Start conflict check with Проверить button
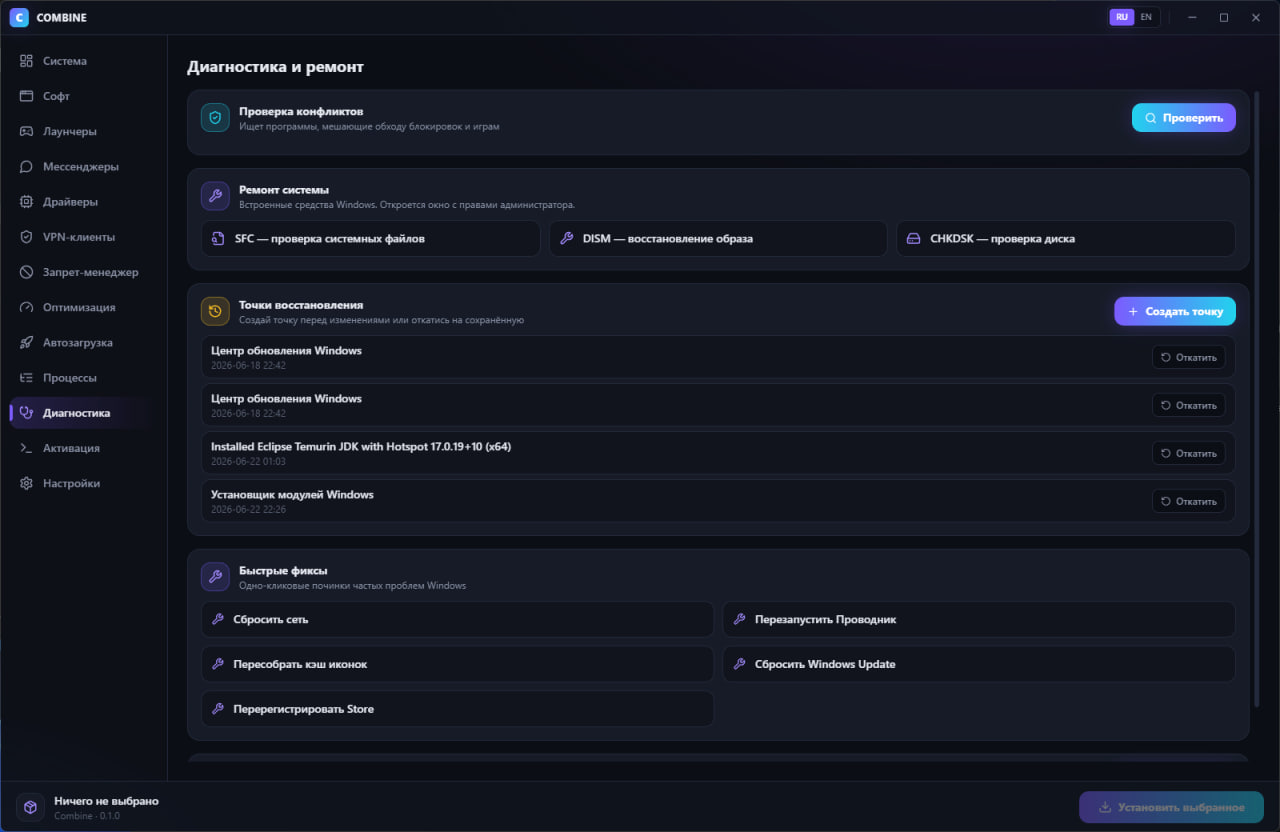Viewport: 1280px width, 832px height. tap(1184, 118)
